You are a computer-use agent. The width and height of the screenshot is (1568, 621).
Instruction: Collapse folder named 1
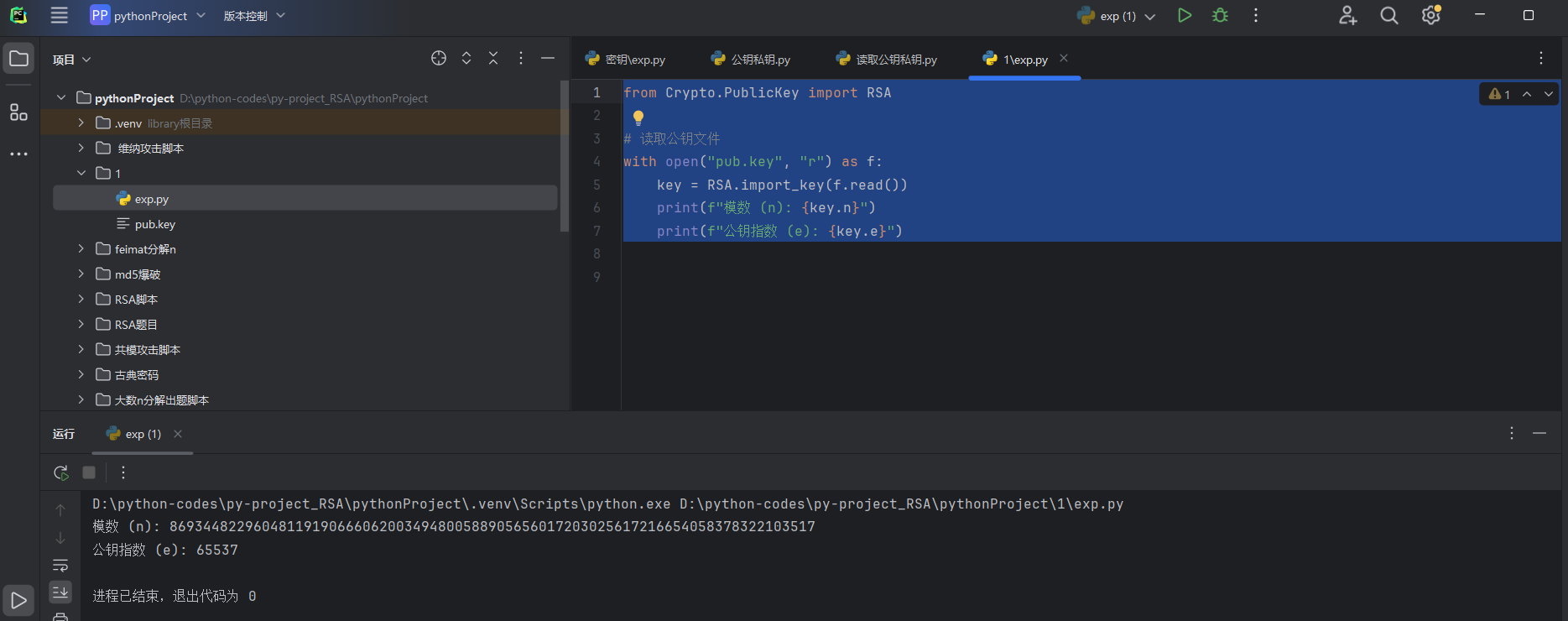pos(81,174)
